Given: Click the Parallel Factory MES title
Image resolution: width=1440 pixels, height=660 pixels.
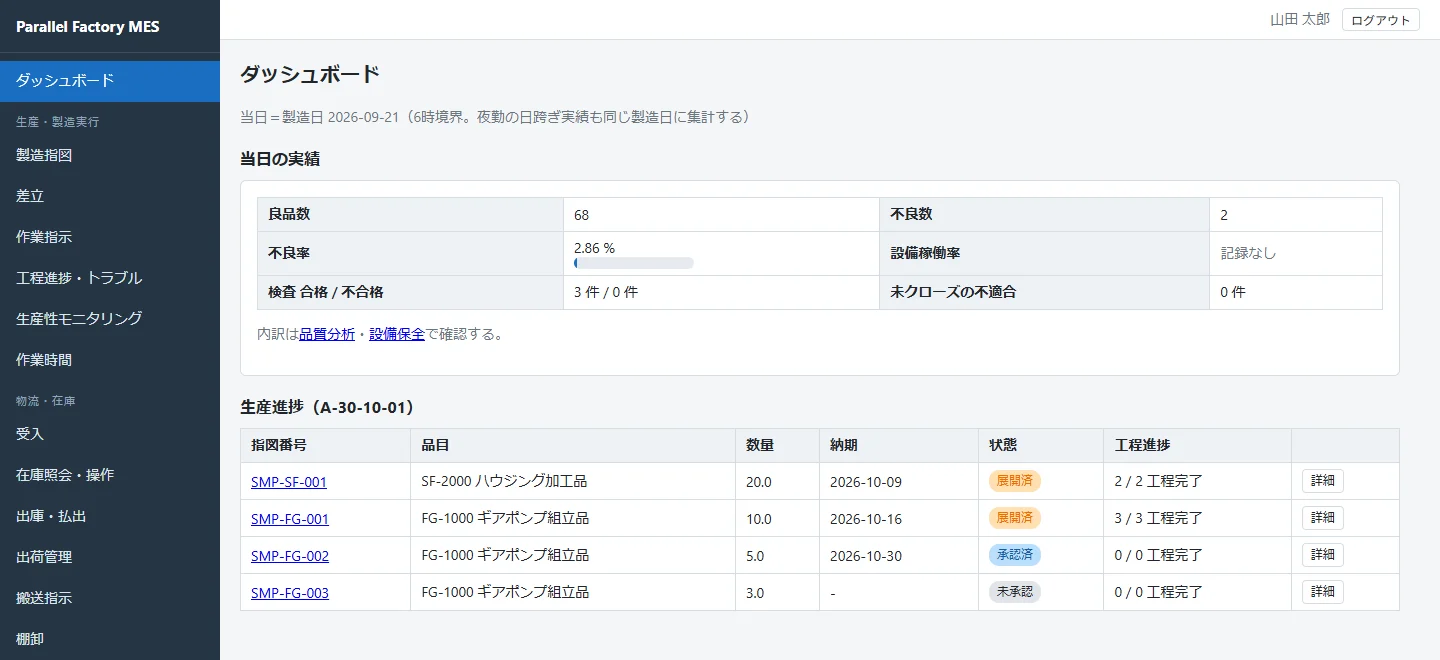Looking at the screenshot, I should click(x=88, y=27).
